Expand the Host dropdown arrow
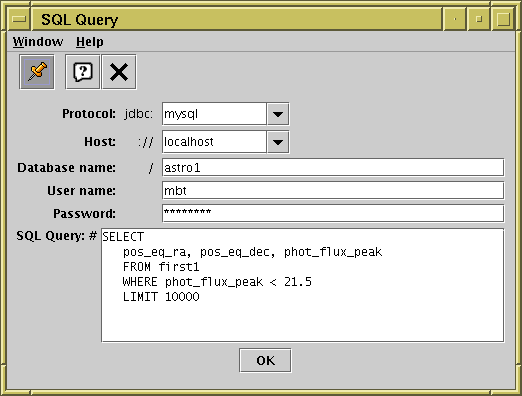Screen dimensions: 522x396 [x=278, y=142]
